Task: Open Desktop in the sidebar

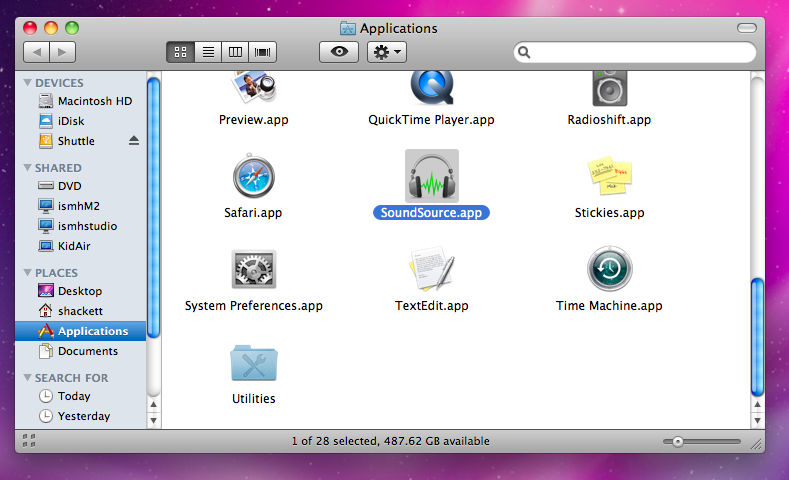Action: [x=81, y=291]
